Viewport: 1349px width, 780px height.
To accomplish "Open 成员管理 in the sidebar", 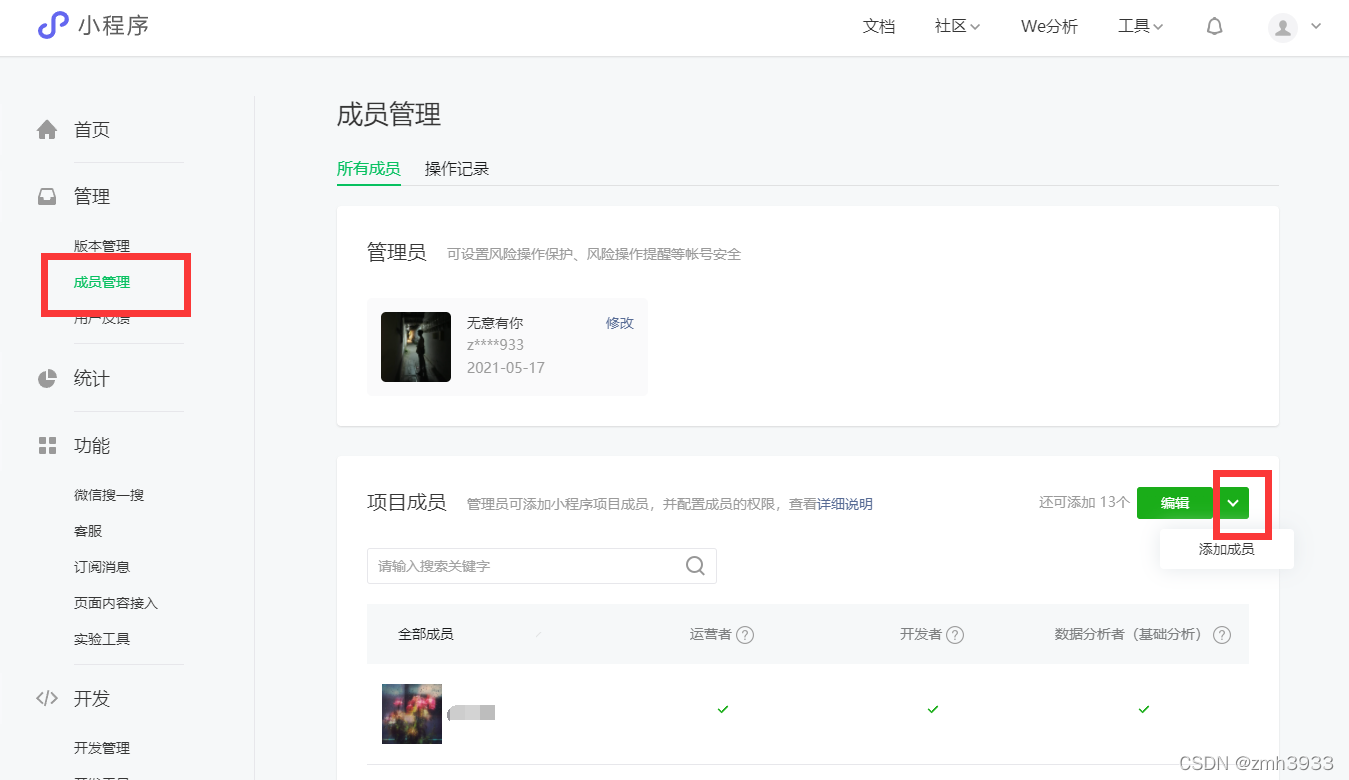I will point(102,282).
